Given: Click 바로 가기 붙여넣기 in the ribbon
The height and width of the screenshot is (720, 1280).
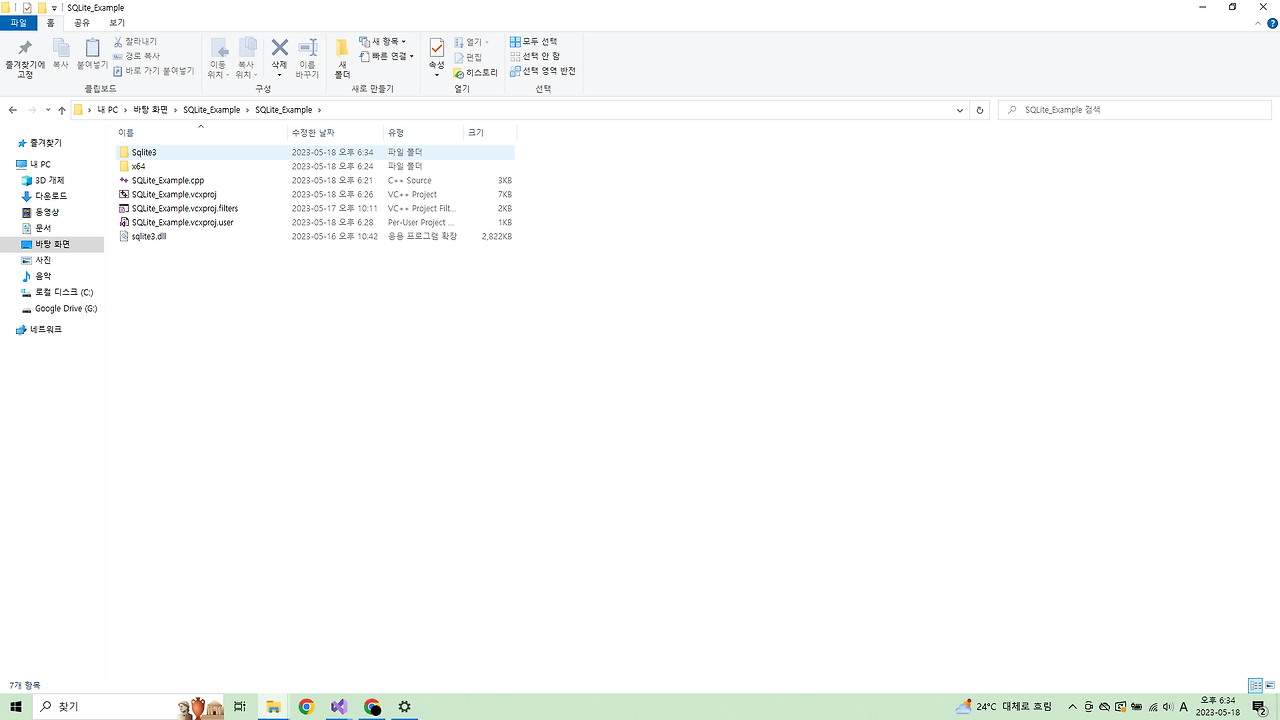Looking at the screenshot, I should 153,71.
